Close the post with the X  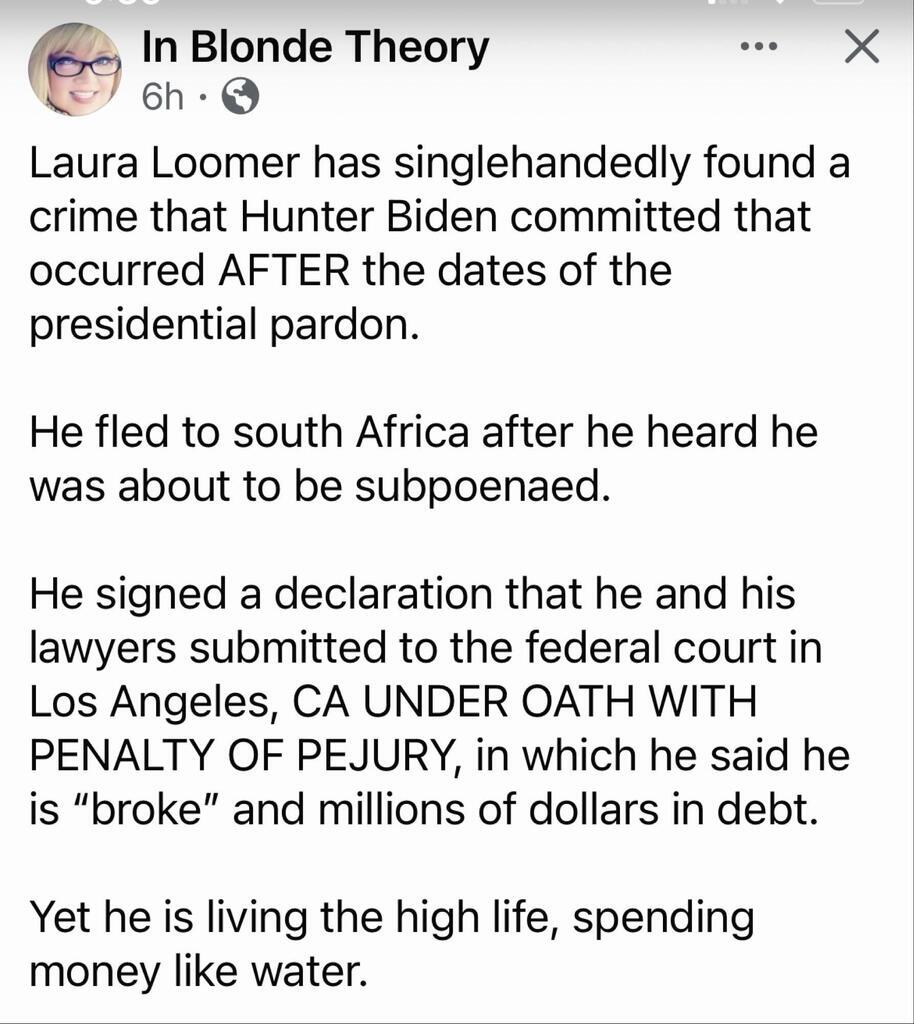860,47
